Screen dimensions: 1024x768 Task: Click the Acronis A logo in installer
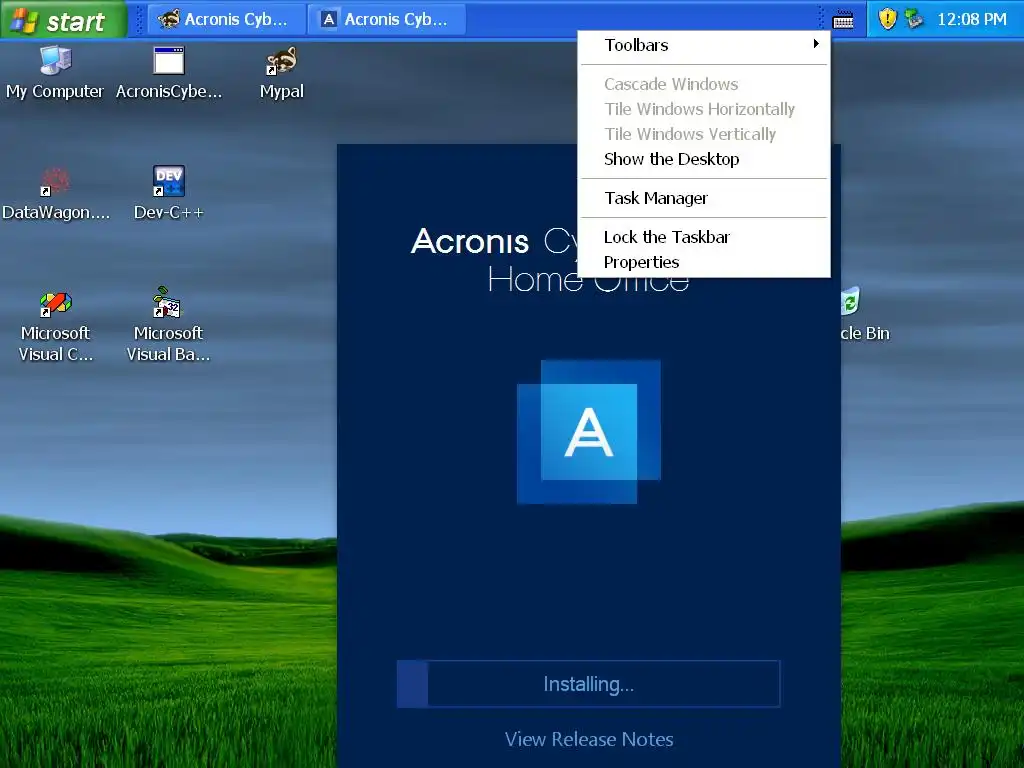pos(588,432)
